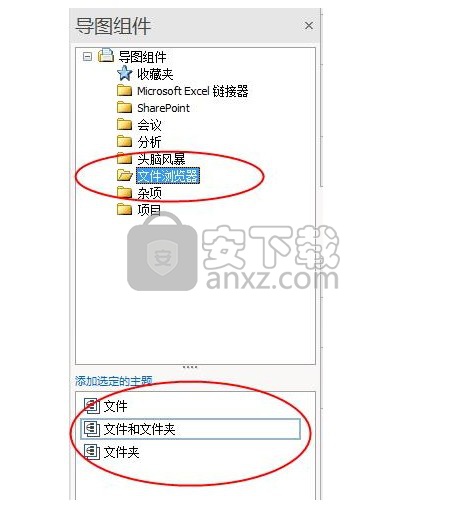Click the 文件 map part icon
Screen dimensions: 471x506
tap(92, 406)
